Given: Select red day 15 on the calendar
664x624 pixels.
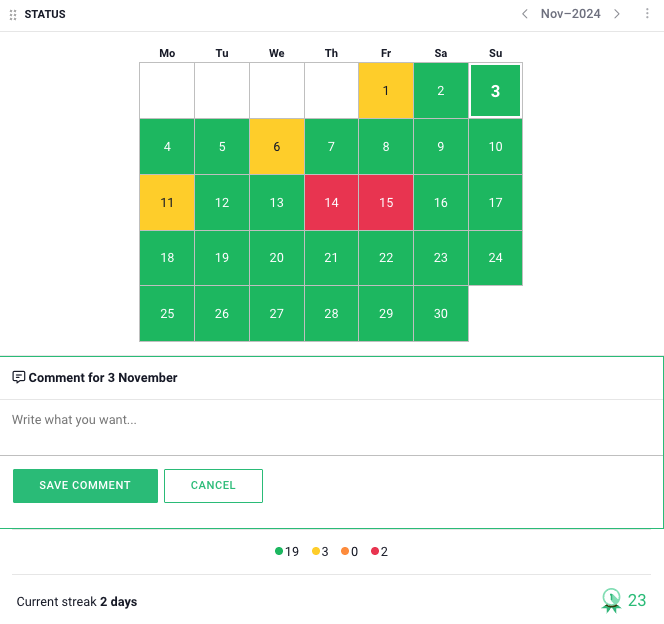Looking at the screenshot, I should [x=386, y=203].
